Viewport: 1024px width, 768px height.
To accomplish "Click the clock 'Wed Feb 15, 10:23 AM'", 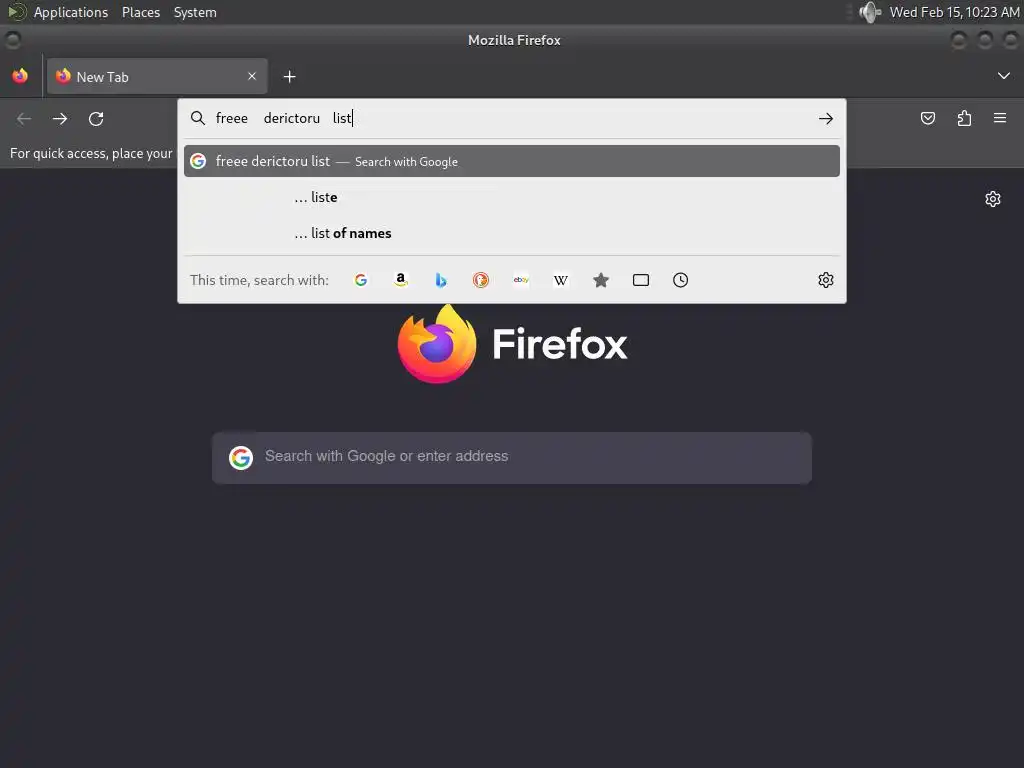I will tap(954, 12).
